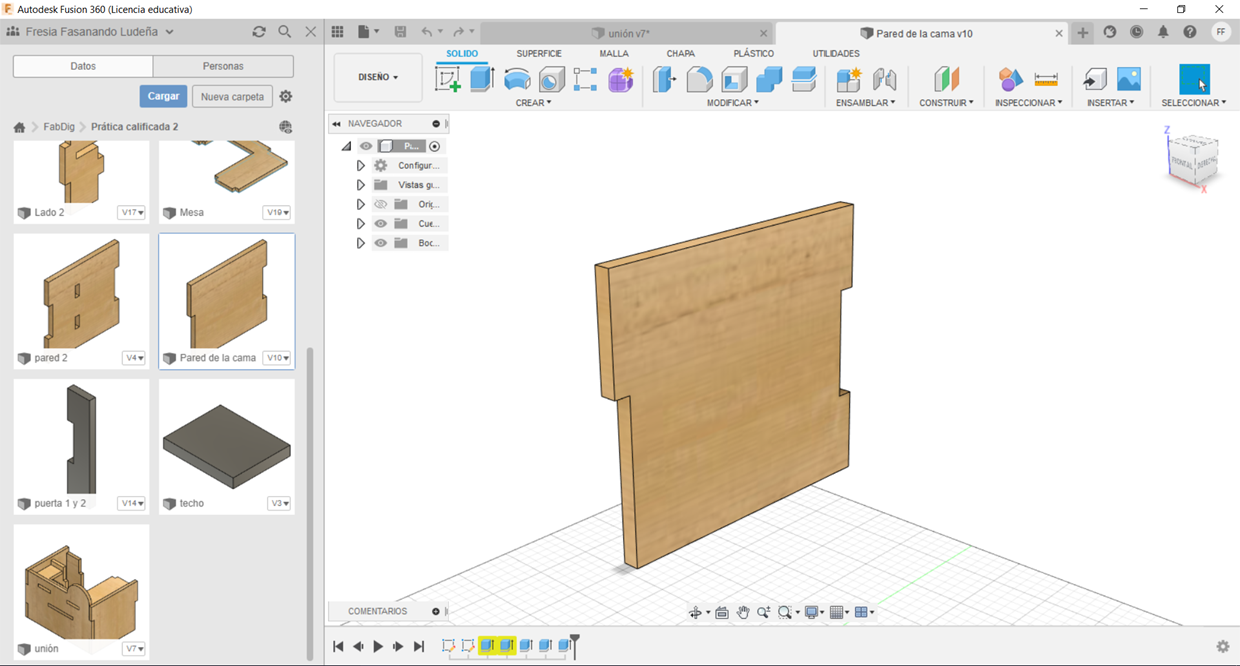Switch to the Personas tab
The height and width of the screenshot is (666, 1240).
click(223, 66)
